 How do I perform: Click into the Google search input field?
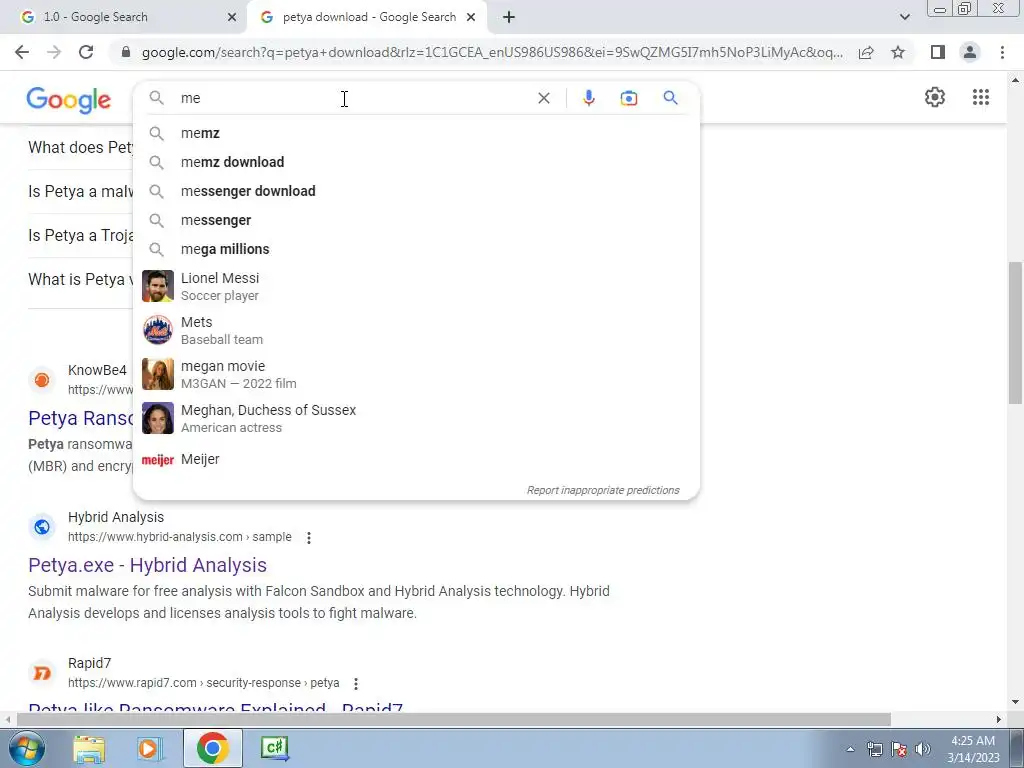tap(353, 98)
